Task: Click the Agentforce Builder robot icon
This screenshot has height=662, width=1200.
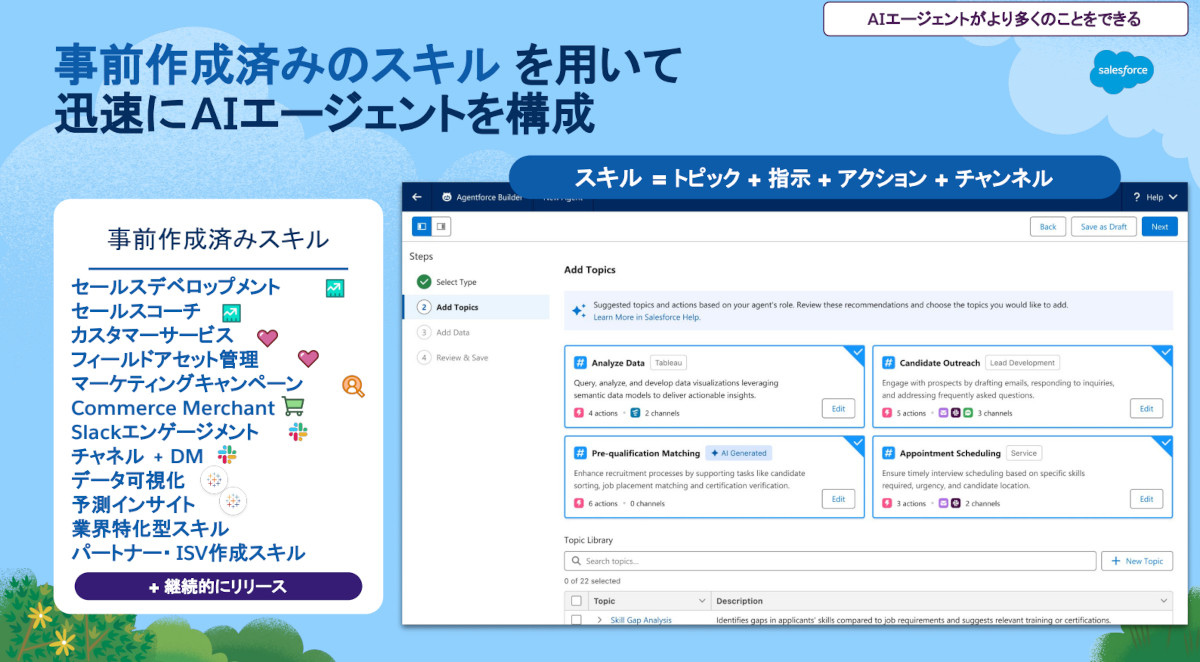Action: click(x=447, y=197)
